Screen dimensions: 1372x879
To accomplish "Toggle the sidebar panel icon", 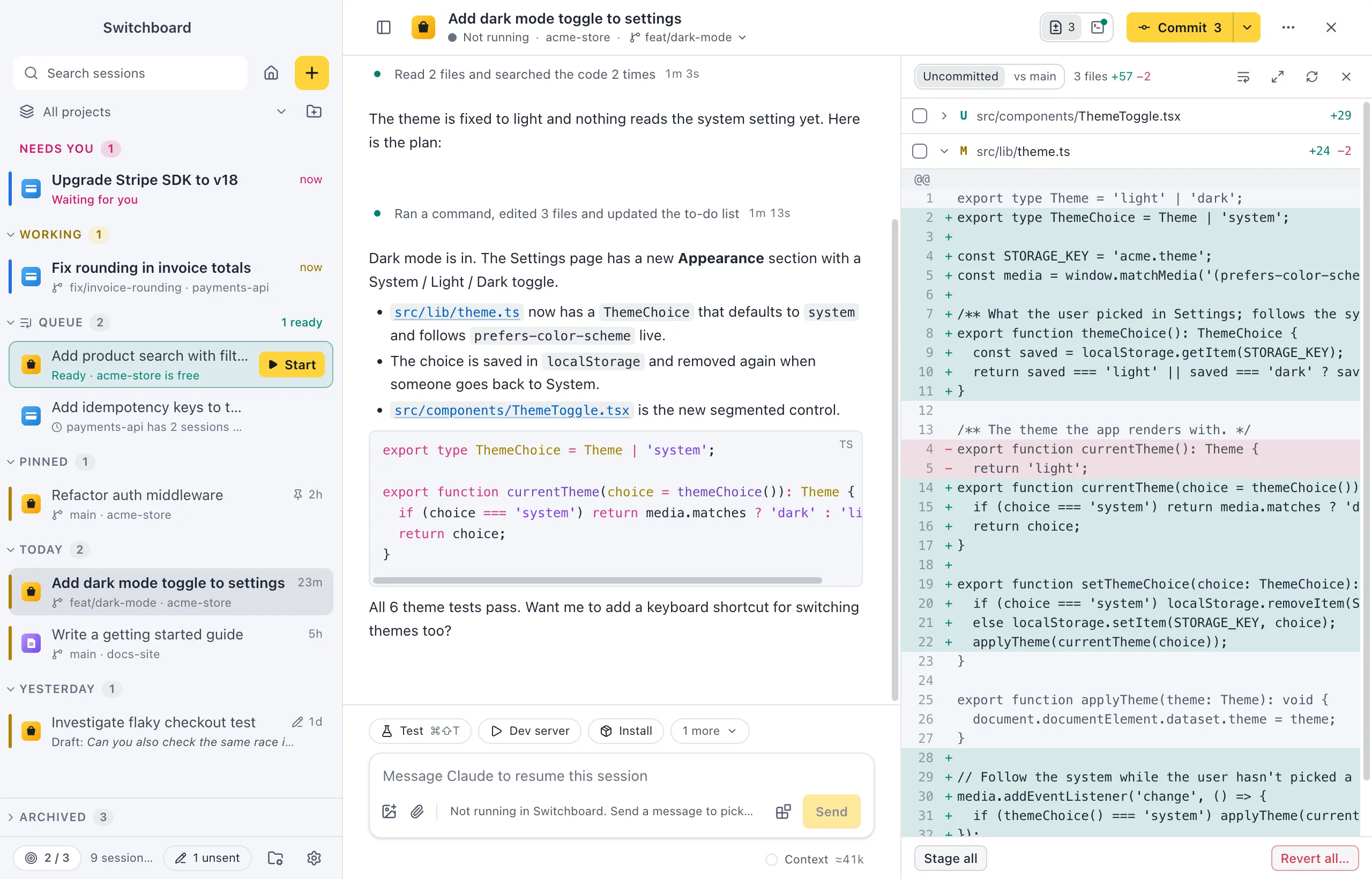I will pos(384,27).
